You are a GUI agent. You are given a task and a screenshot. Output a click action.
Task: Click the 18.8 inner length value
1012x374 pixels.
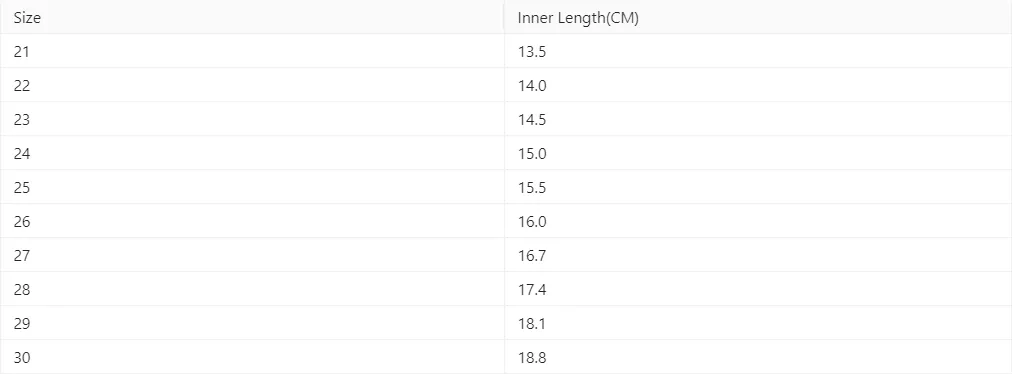tap(532, 357)
